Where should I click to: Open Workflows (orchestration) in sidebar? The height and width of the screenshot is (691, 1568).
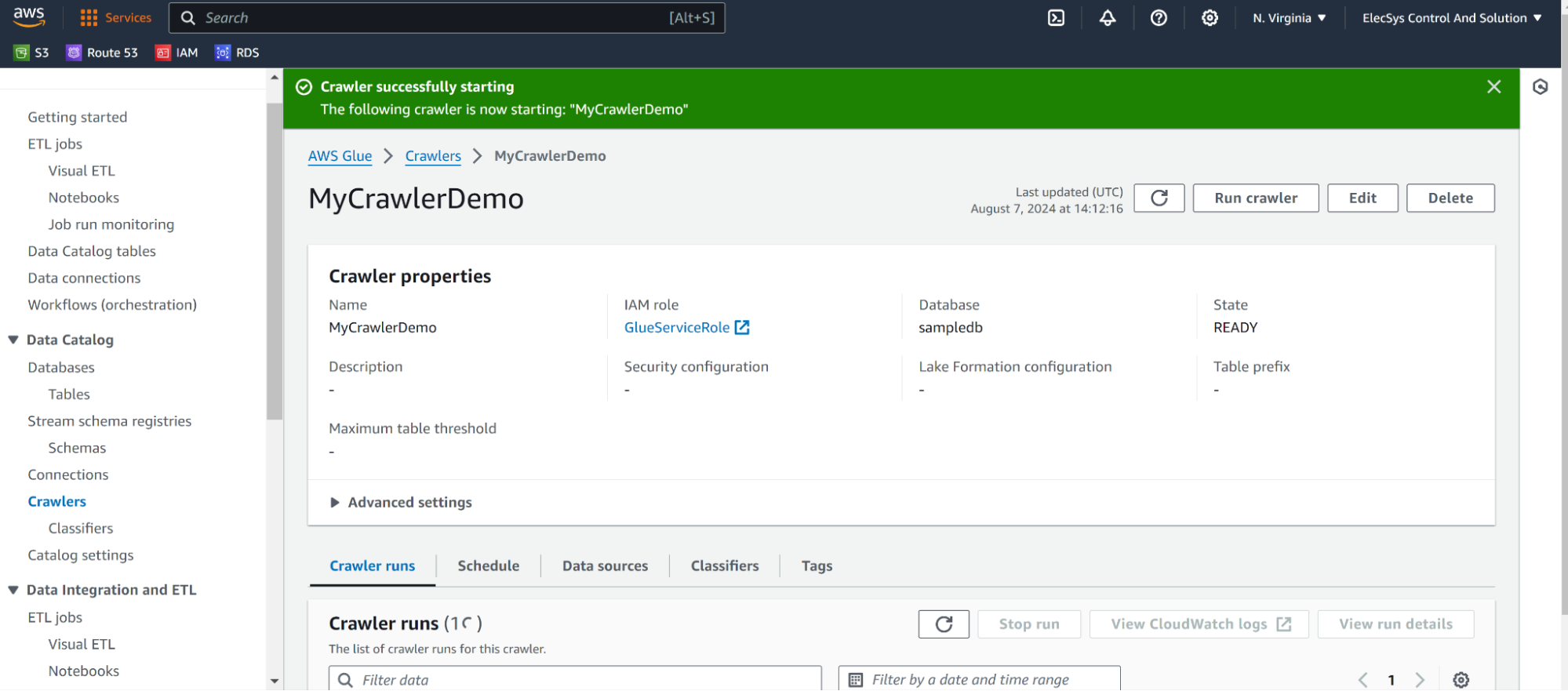pos(112,304)
